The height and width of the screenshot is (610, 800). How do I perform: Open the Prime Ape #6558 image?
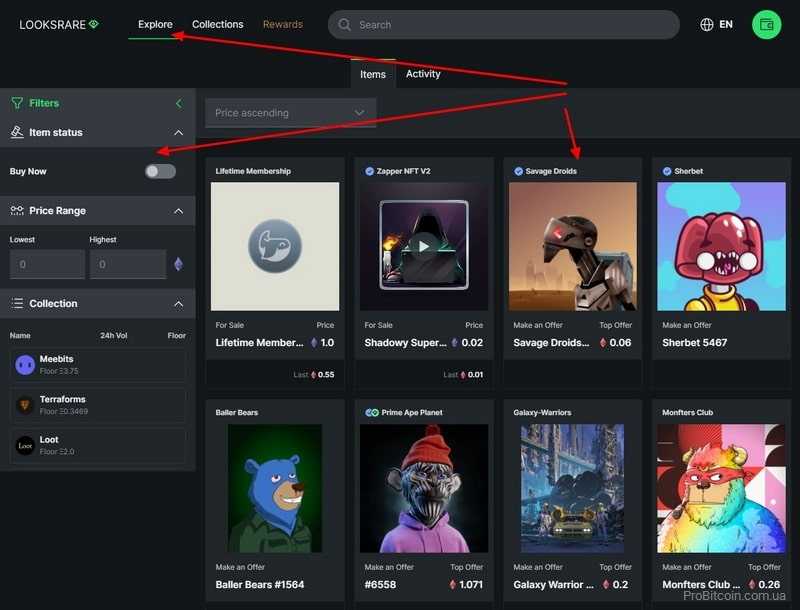[x=423, y=488]
